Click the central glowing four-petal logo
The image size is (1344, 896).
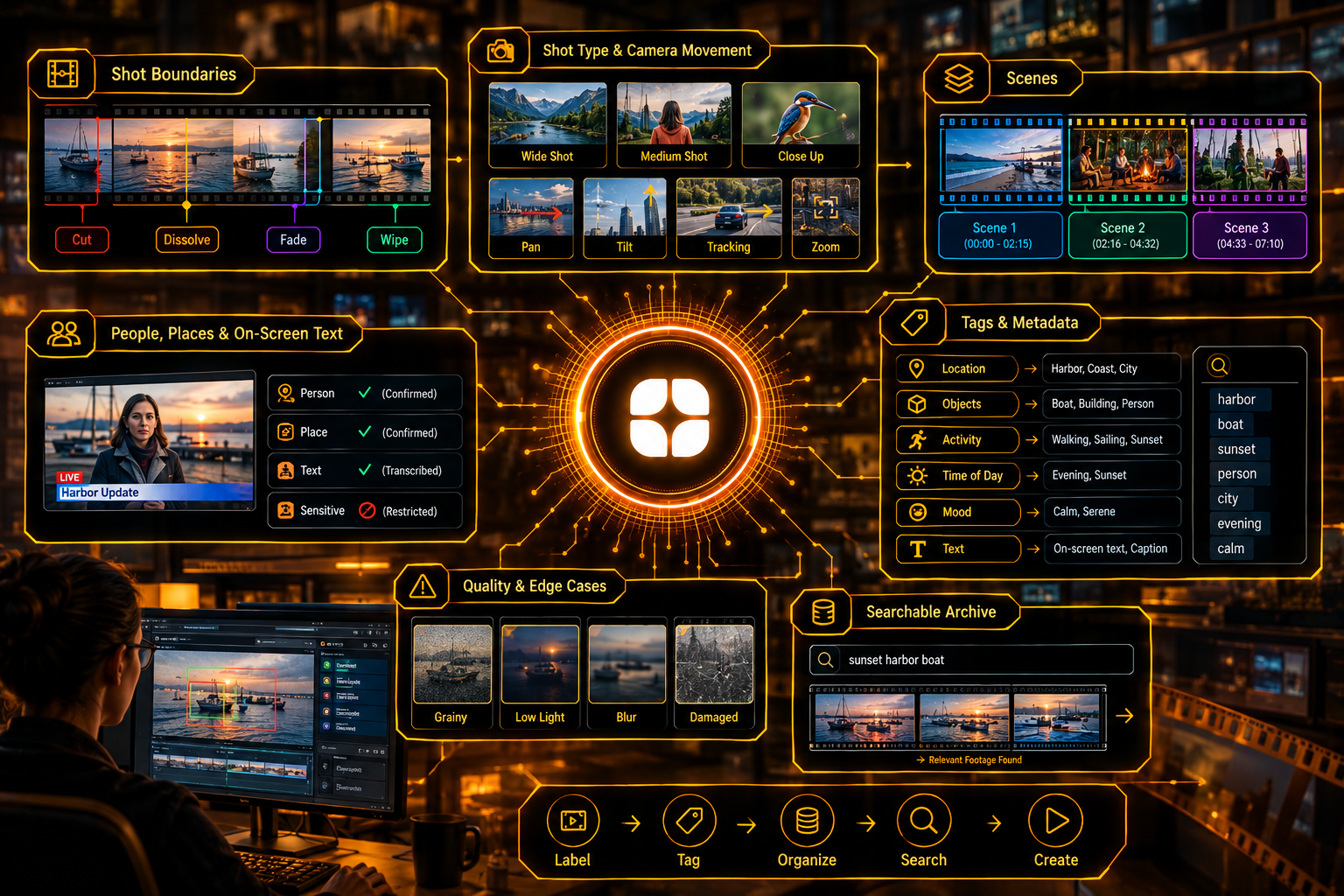point(669,417)
